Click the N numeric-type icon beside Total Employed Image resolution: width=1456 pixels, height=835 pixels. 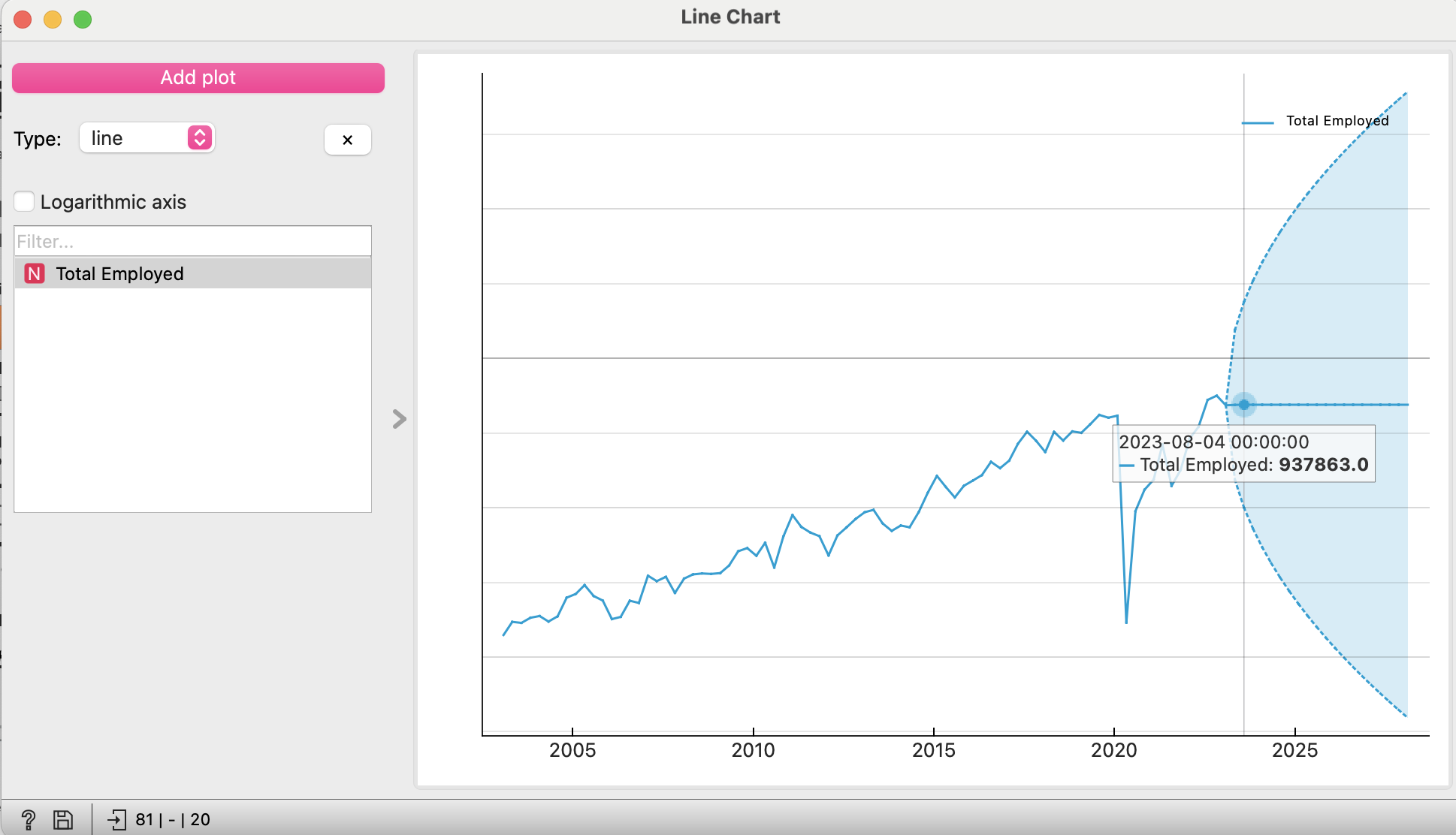coord(33,273)
